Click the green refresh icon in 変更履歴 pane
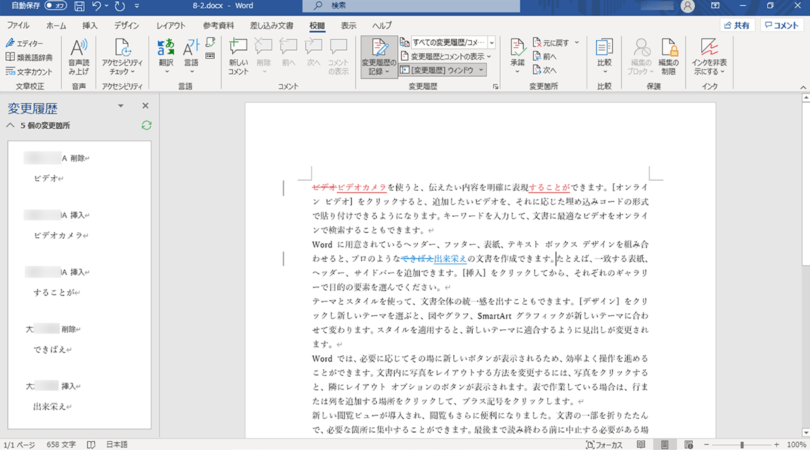Screen dimensions: 810x450 point(146,126)
